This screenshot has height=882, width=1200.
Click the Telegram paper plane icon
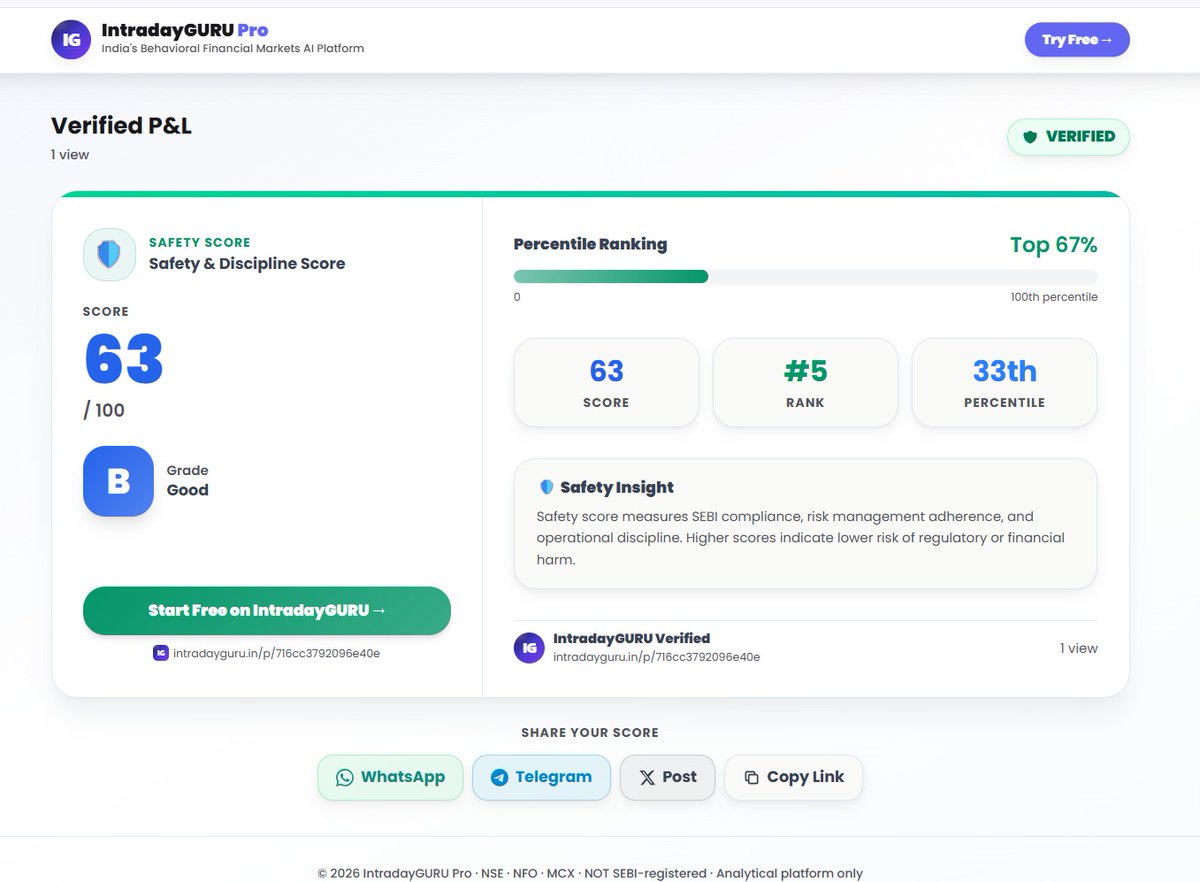pyautogui.click(x=499, y=777)
